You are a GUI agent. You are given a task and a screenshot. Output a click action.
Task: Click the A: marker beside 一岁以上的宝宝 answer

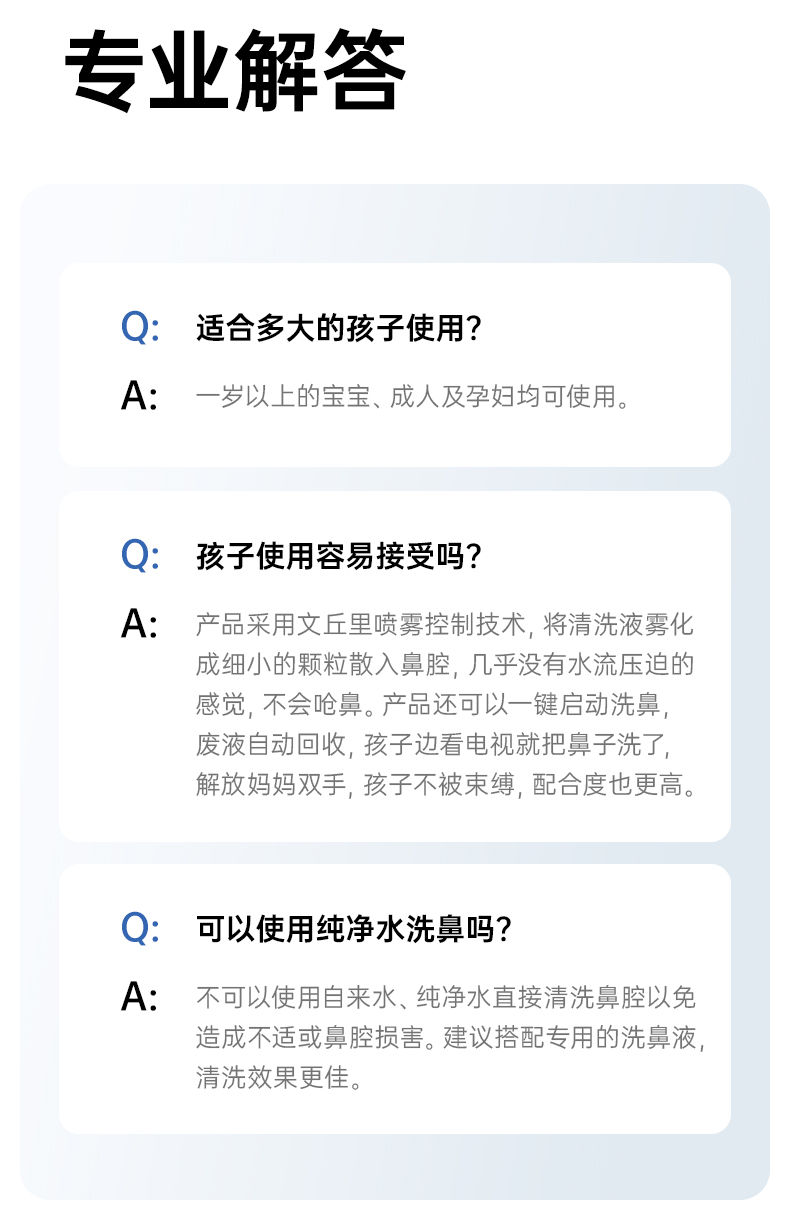click(x=140, y=397)
